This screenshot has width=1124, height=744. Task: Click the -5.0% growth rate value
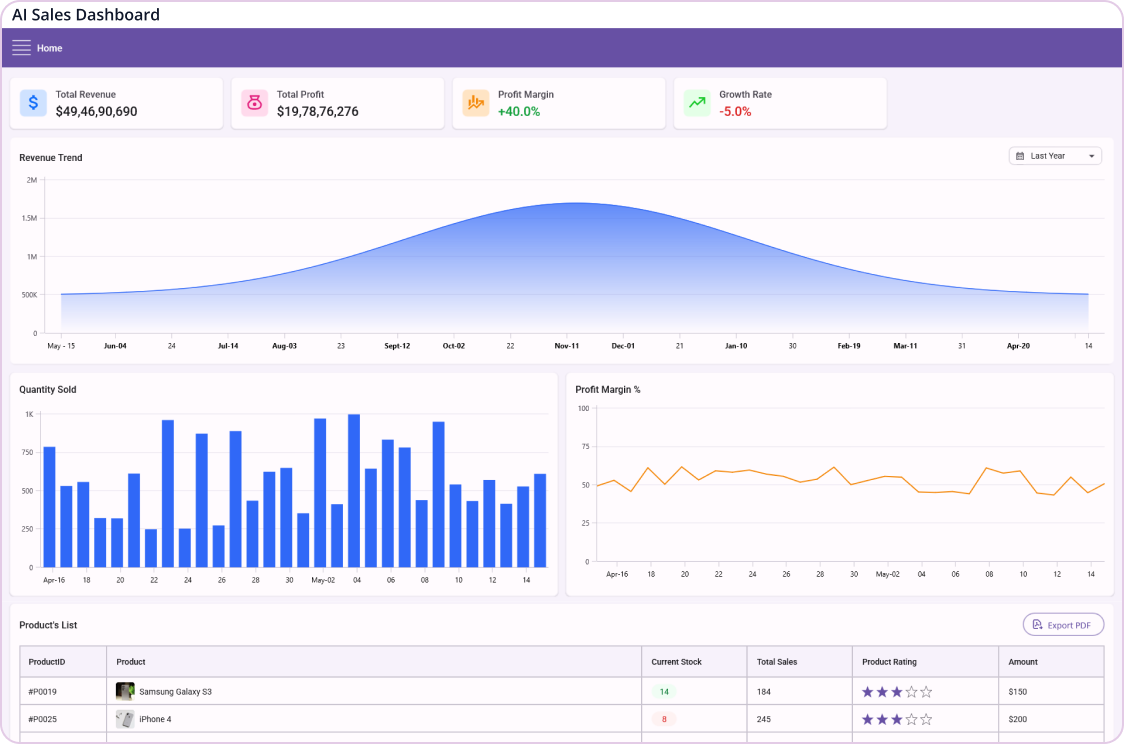tap(735, 111)
